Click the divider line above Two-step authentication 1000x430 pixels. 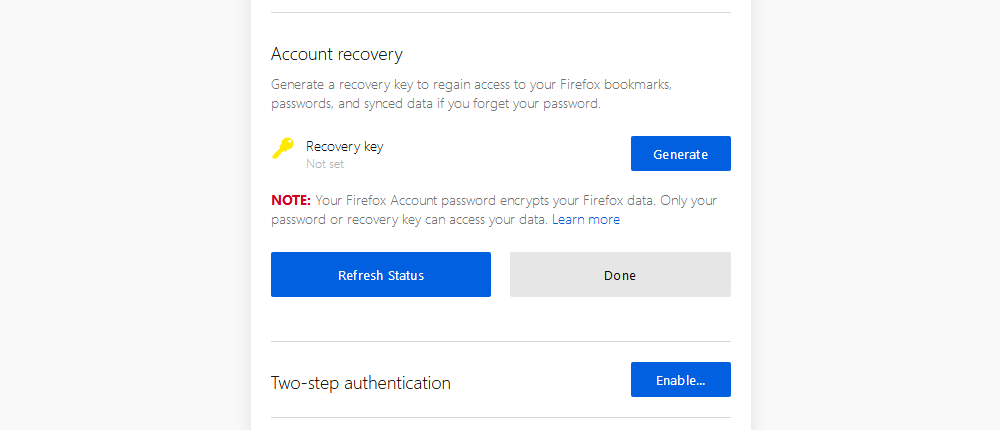click(x=500, y=341)
